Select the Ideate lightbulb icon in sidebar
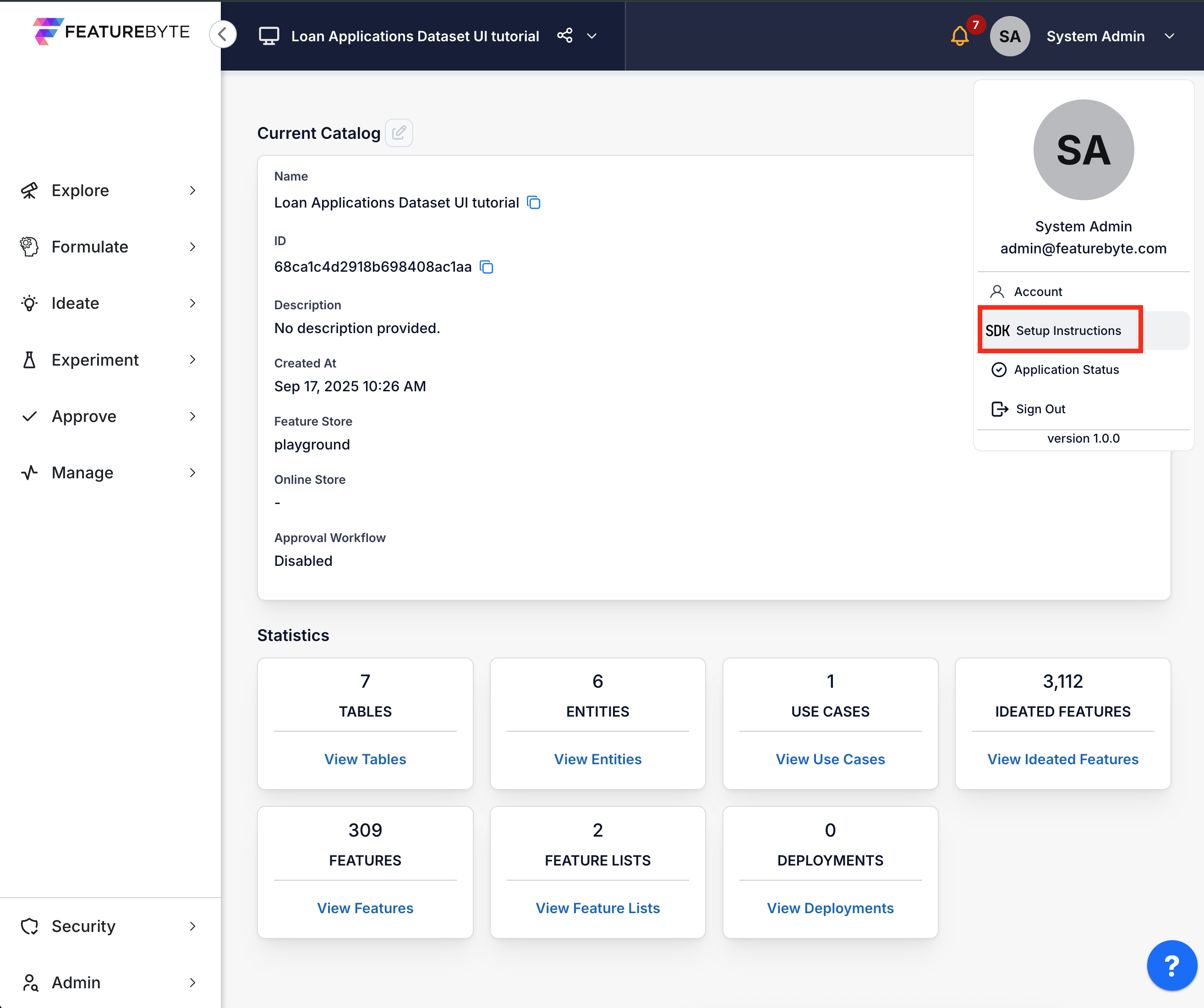 click(30, 303)
